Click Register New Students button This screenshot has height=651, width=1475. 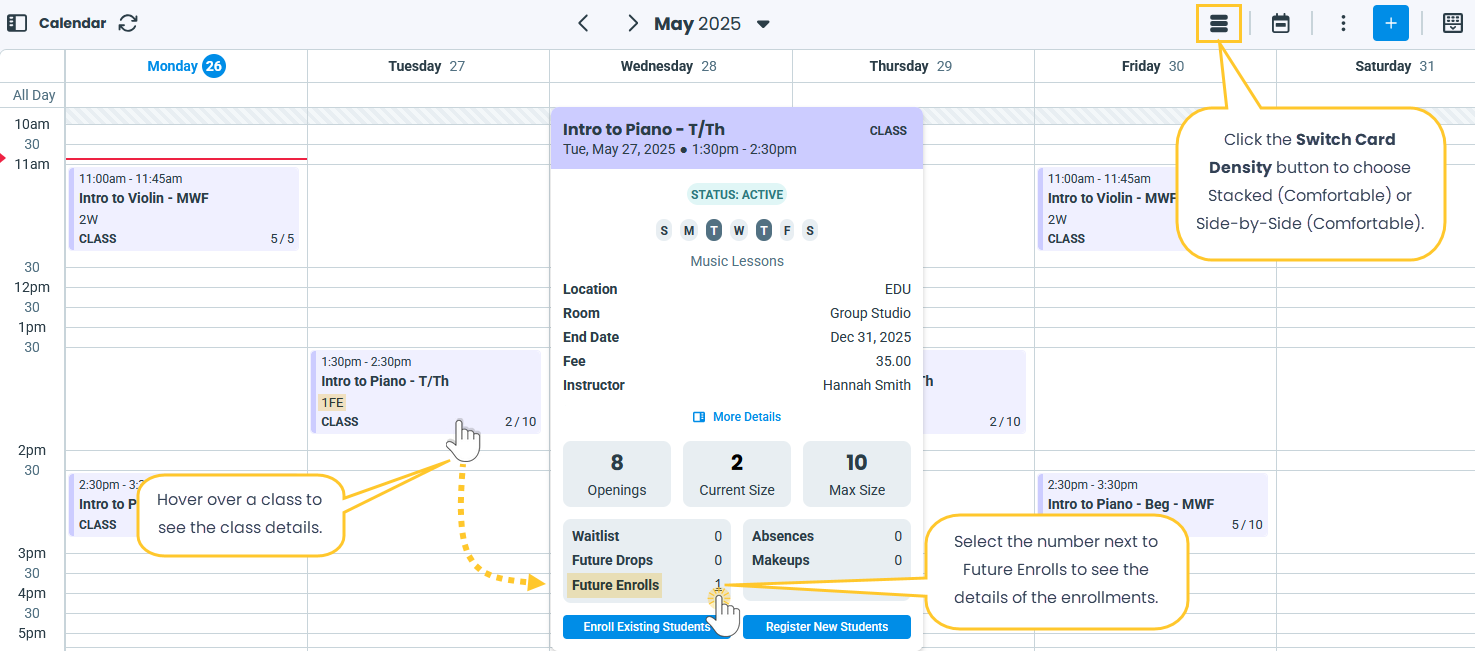coord(826,627)
